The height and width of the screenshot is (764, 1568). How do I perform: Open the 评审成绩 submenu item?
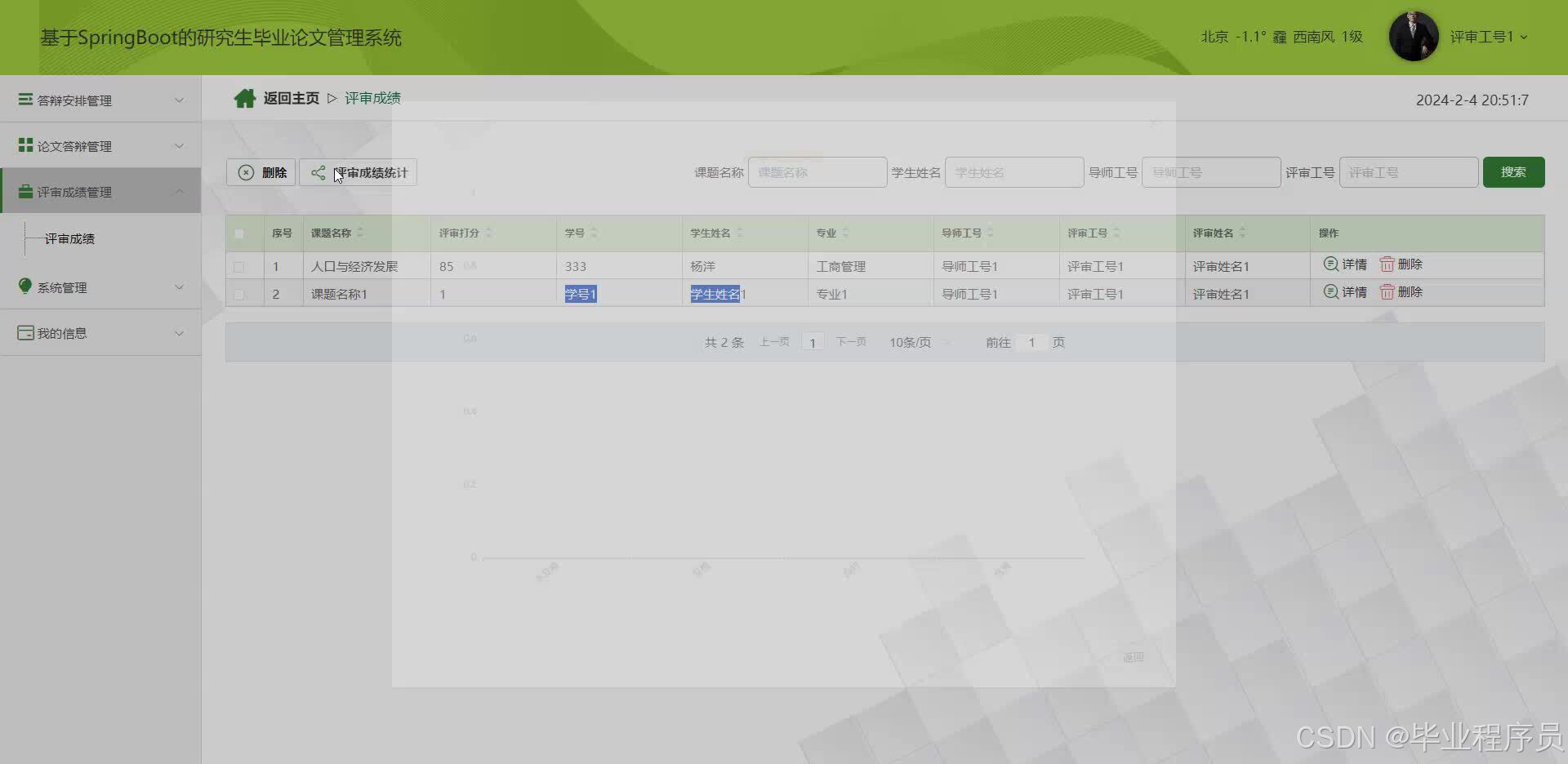click(69, 238)
